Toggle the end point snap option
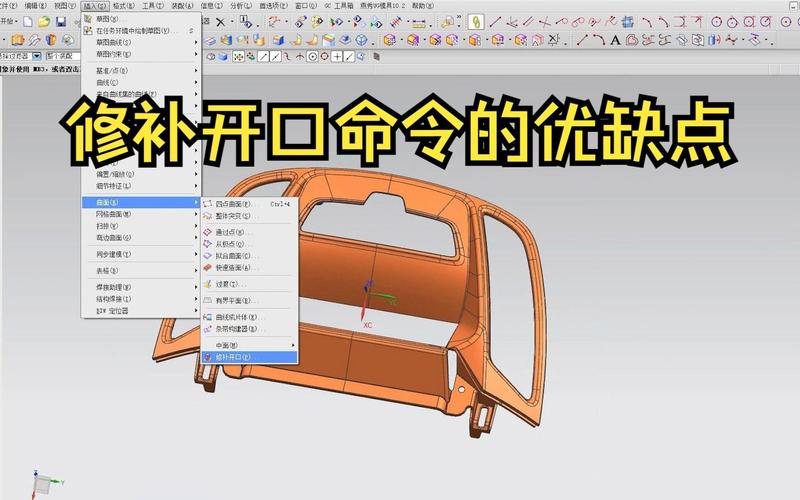 tap(263, 57)
